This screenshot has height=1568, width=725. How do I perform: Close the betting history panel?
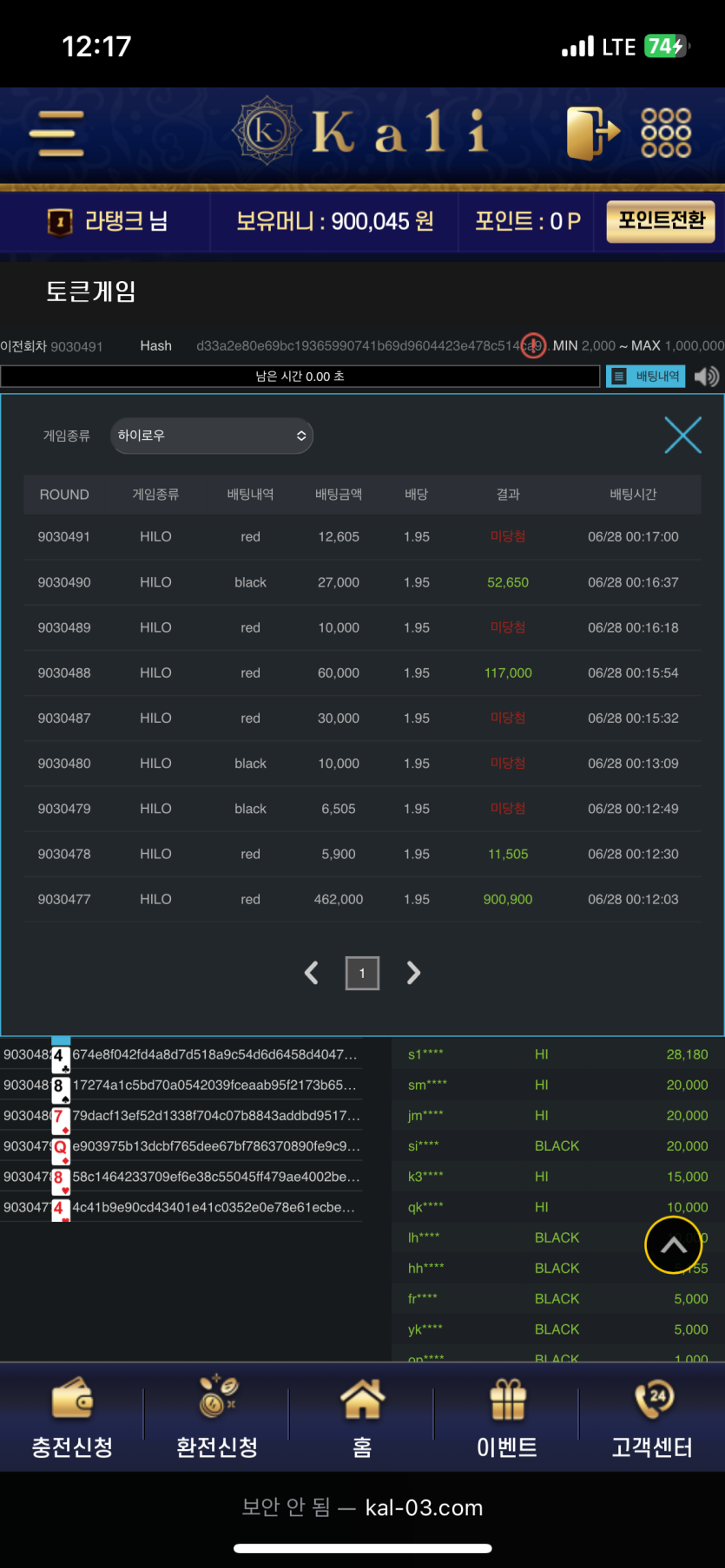[x=682, y=435]
